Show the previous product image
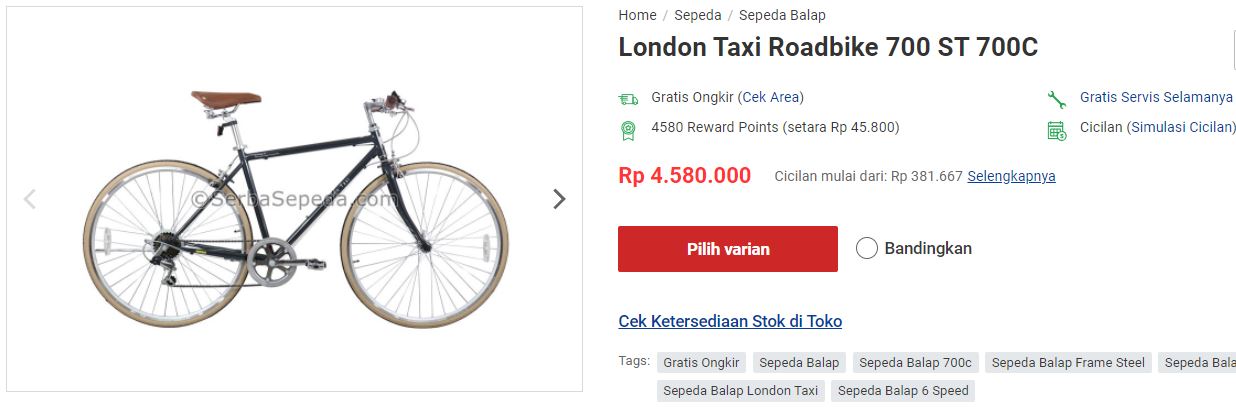 30,199
